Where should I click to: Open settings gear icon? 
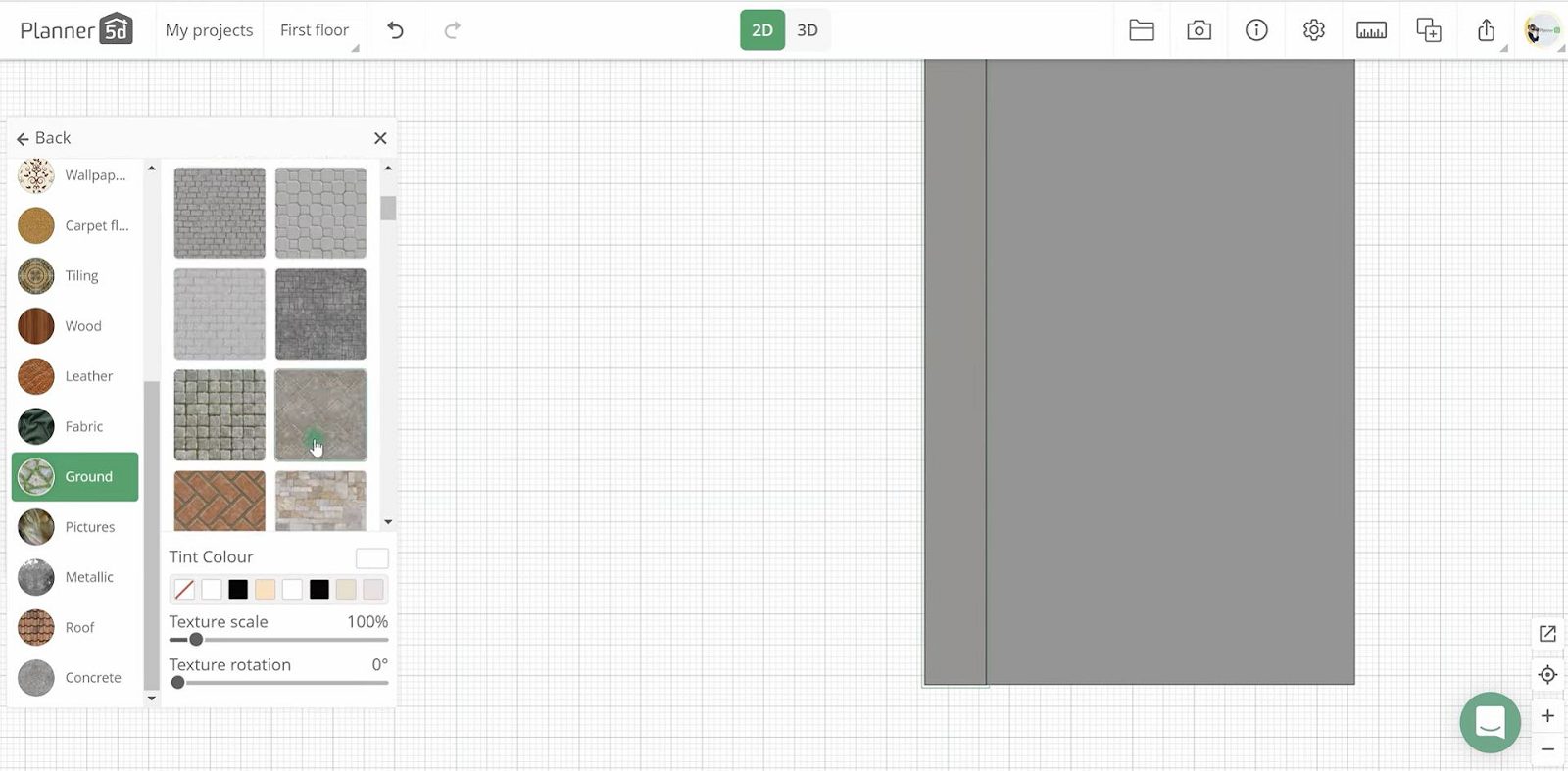tap(1313, 30)
